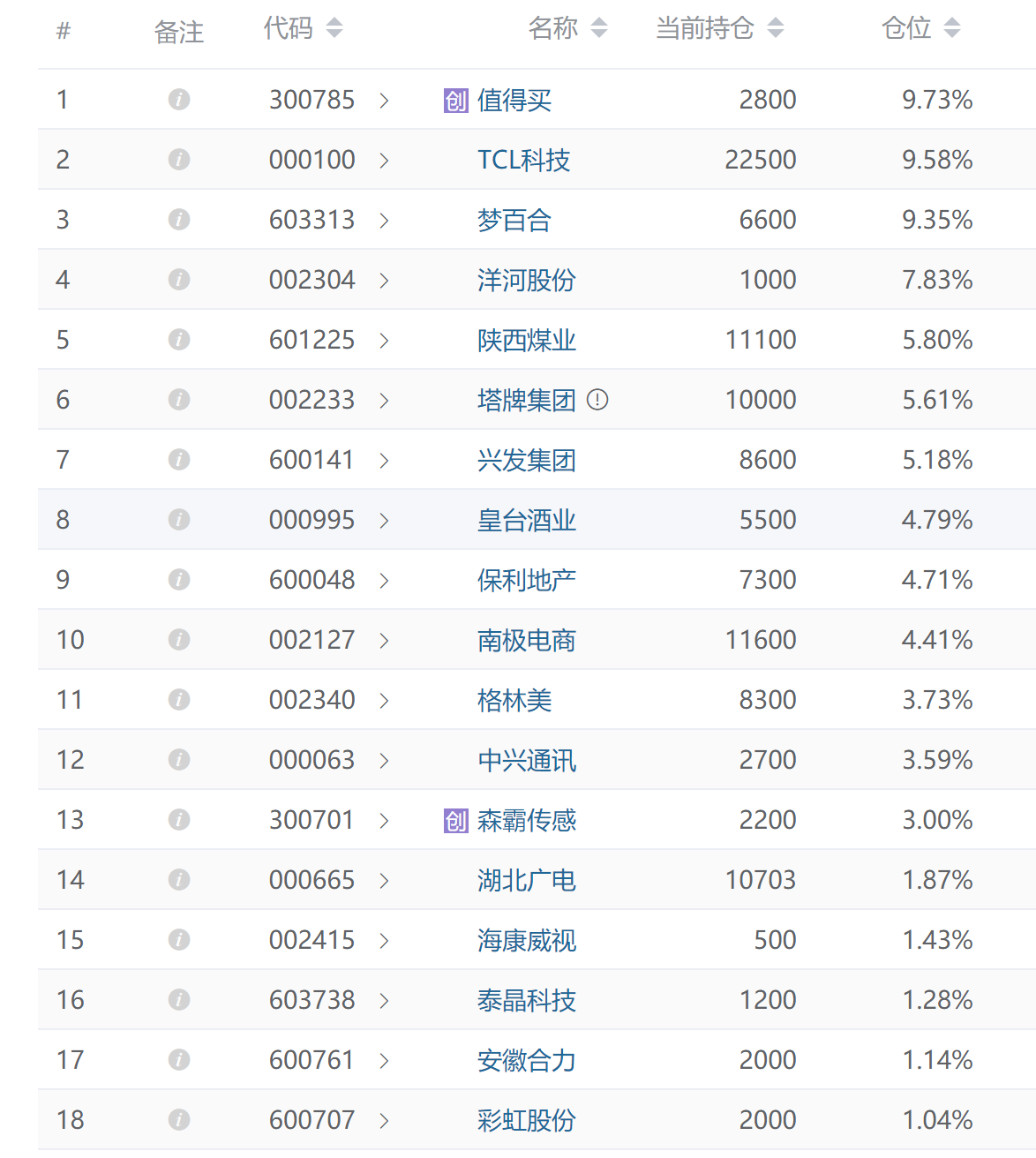1036x1158 pixels.
Task: Sort the table by 当前持仓 column
Action: (776, 28)
